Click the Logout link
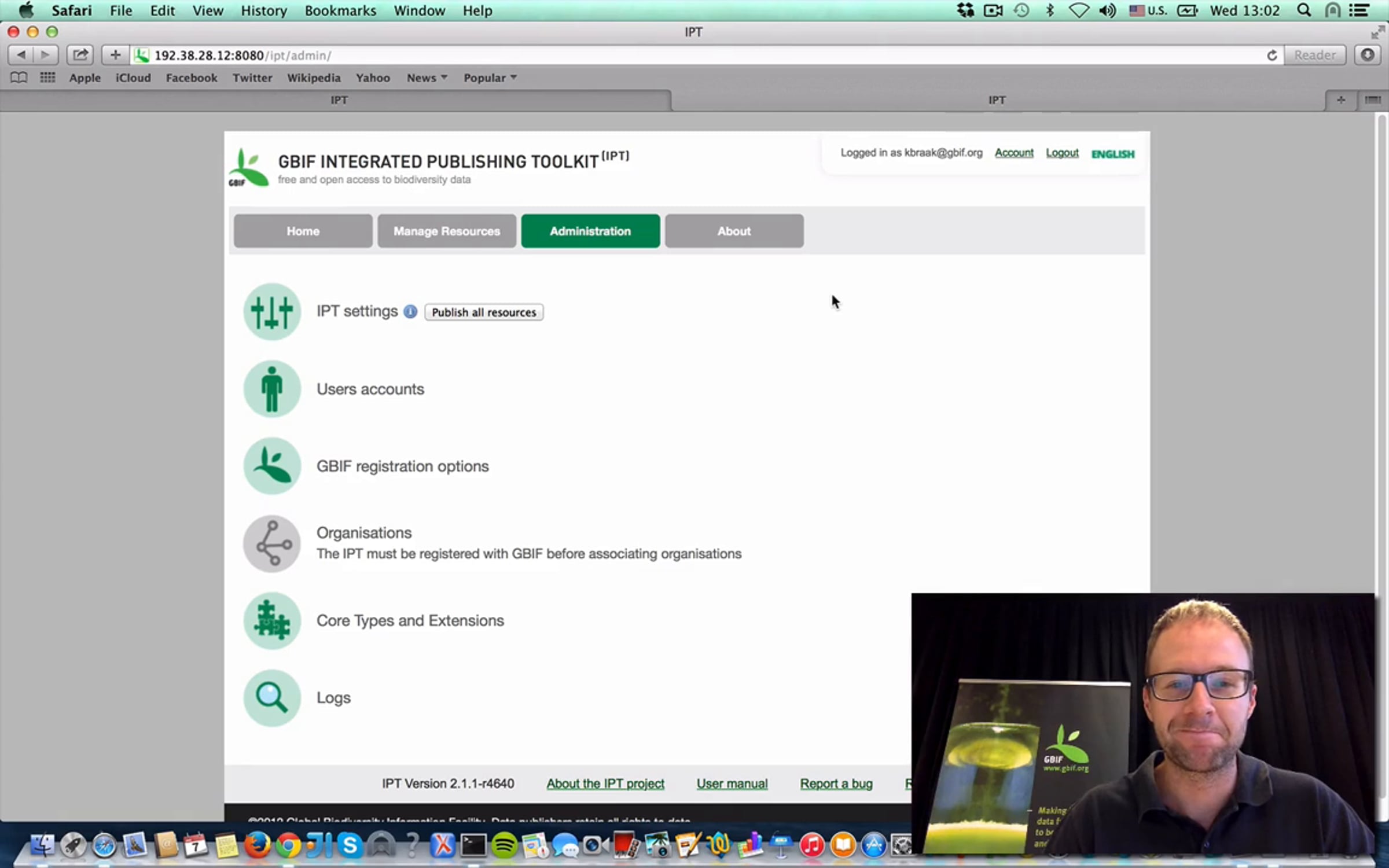Image resolution: width=1389 pixels, height=868 pixels. pyautogui.click(x=1062, y=153)
